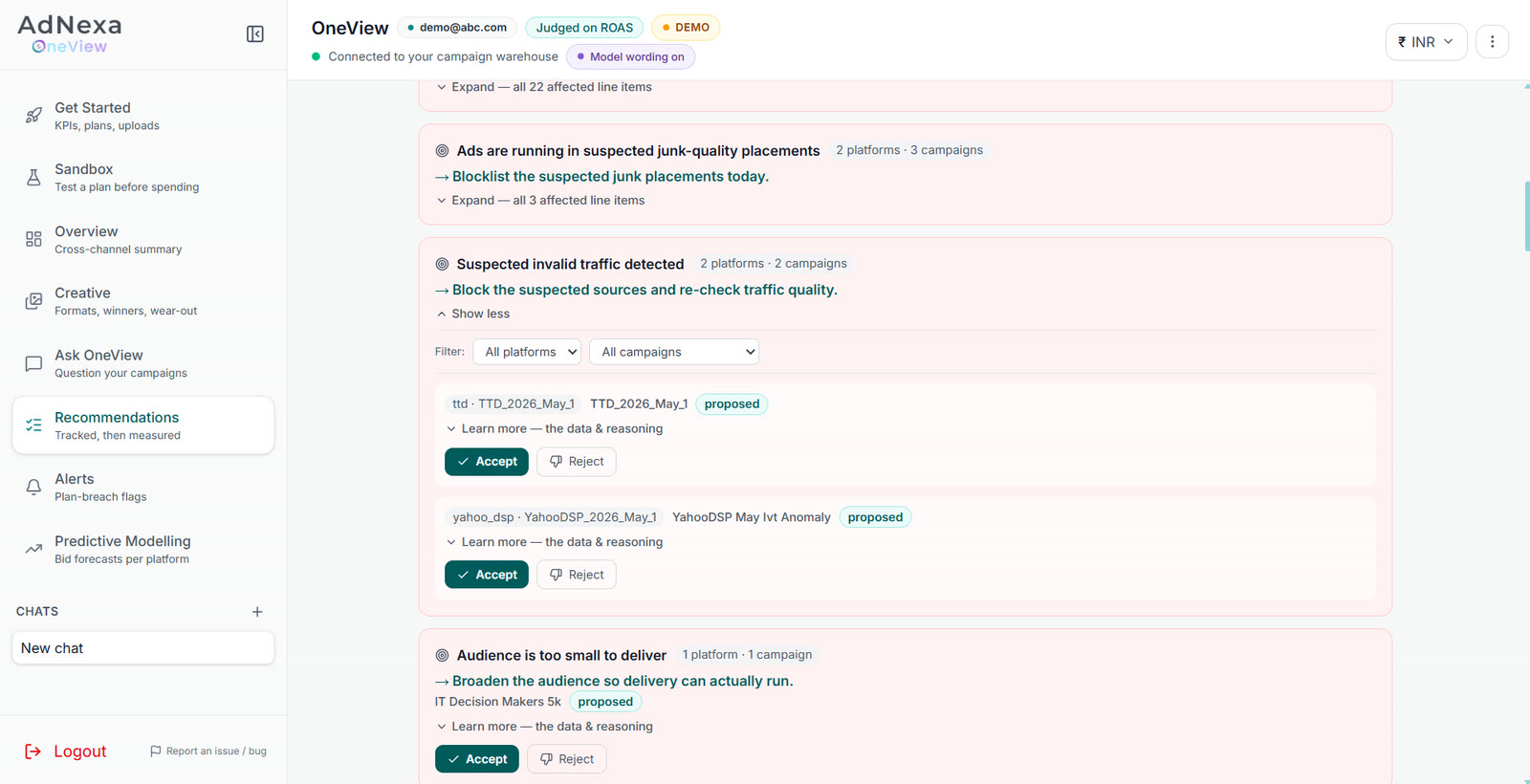Click the page vertical scrollbar thumb

pos(1526,216)
